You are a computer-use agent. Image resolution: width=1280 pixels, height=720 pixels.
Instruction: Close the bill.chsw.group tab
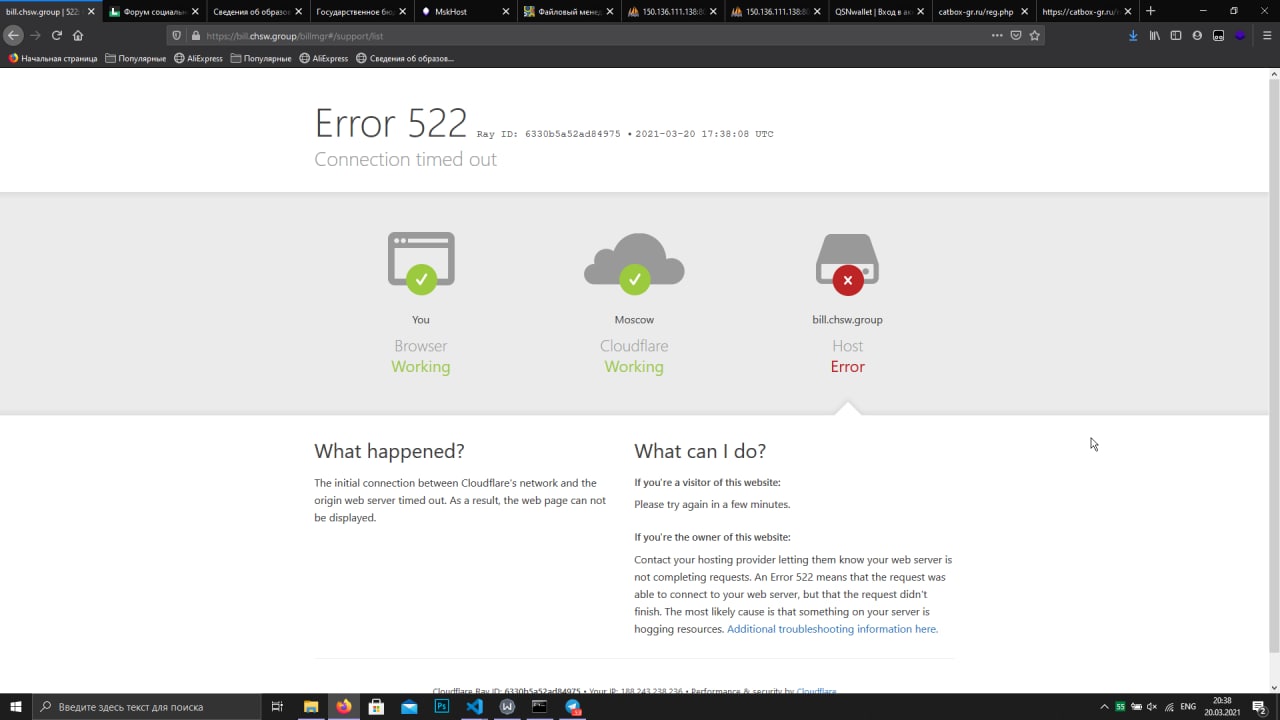(x=91, y=12)
